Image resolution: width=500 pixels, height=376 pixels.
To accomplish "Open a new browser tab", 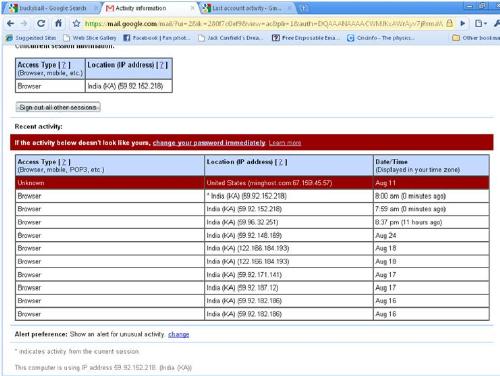I will [303, 8].
